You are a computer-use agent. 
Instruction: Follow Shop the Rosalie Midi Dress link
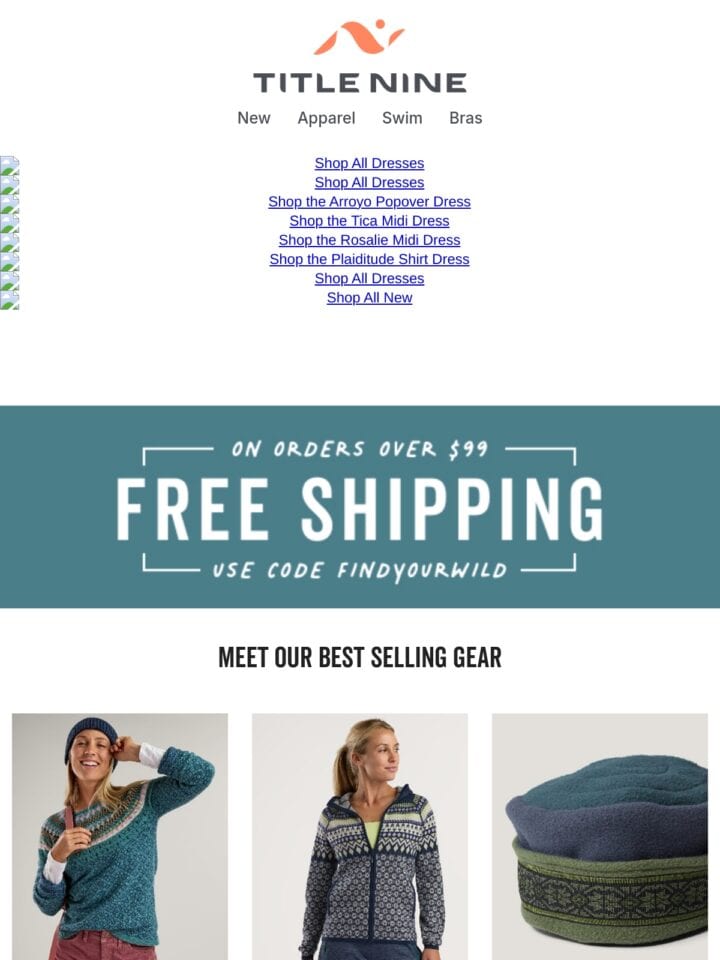coord(369,240)
